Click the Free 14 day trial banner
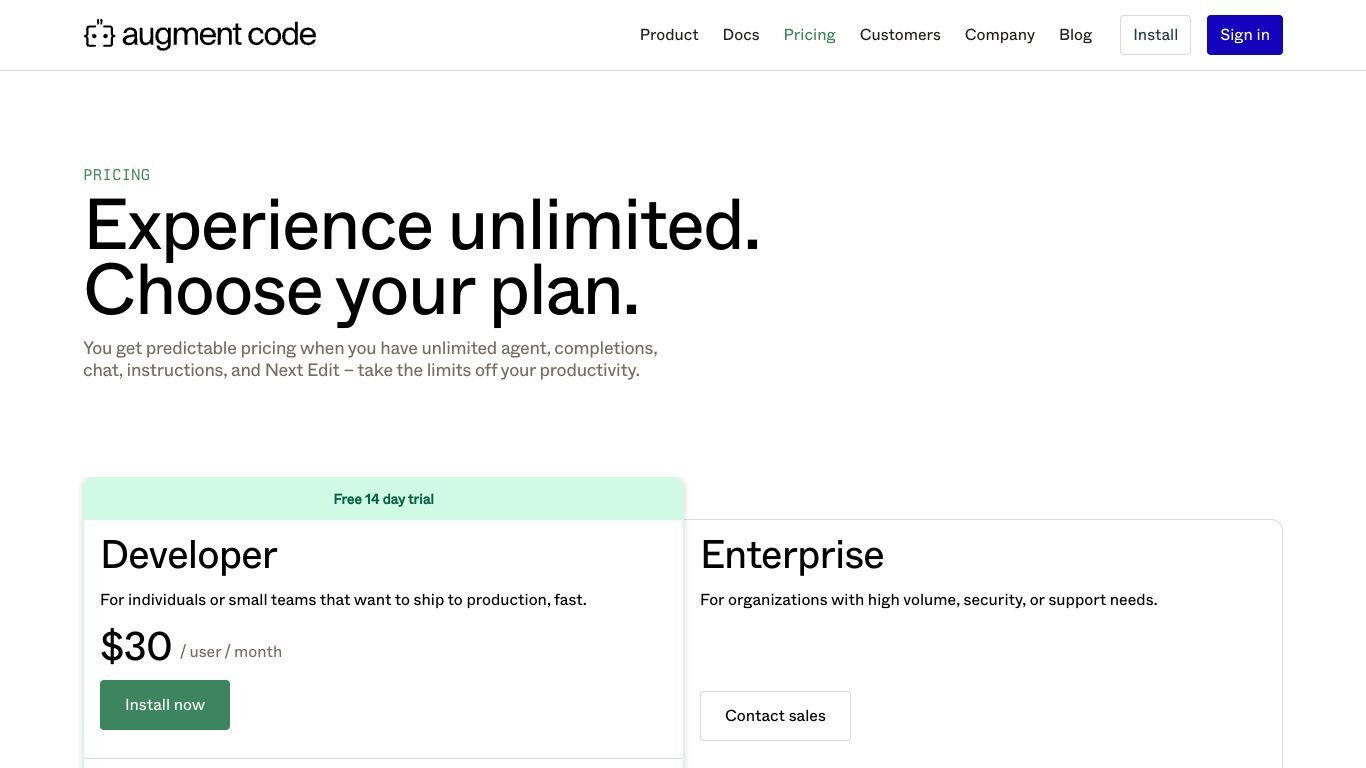Screen dimensions: 1366x768 tap(384, 499)
